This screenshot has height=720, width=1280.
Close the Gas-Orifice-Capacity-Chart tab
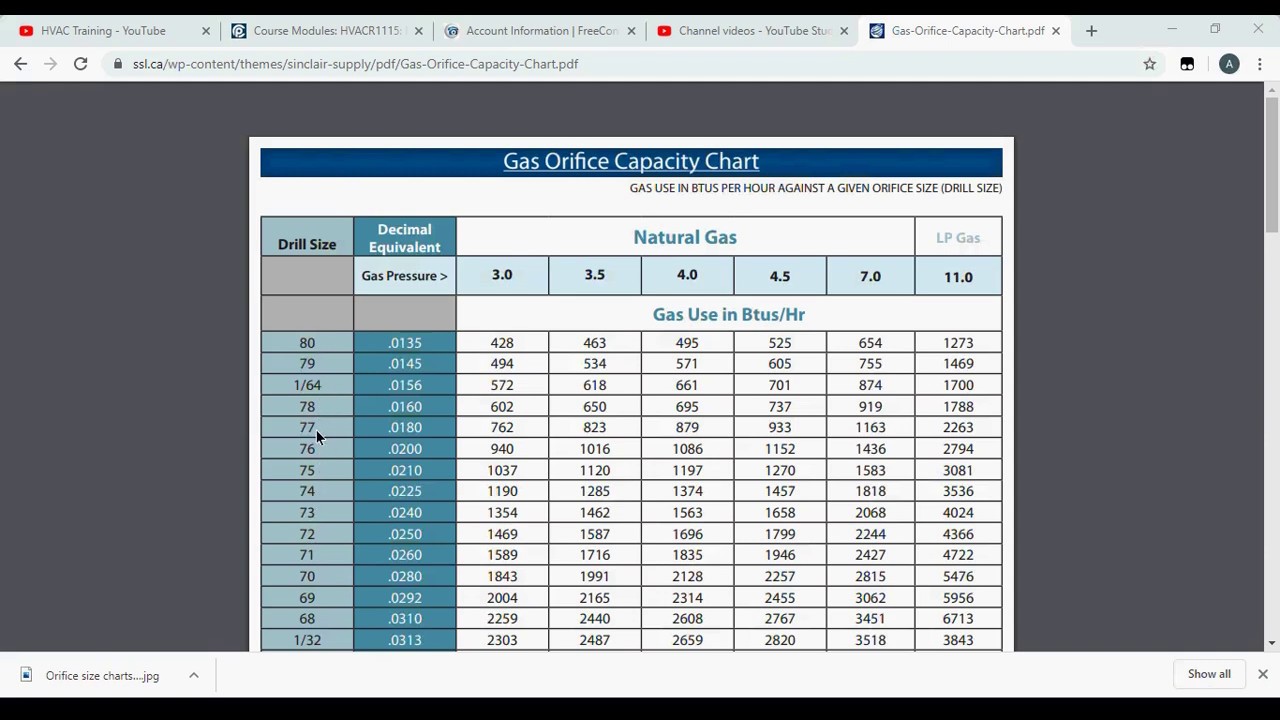(x=1056, y=31)
